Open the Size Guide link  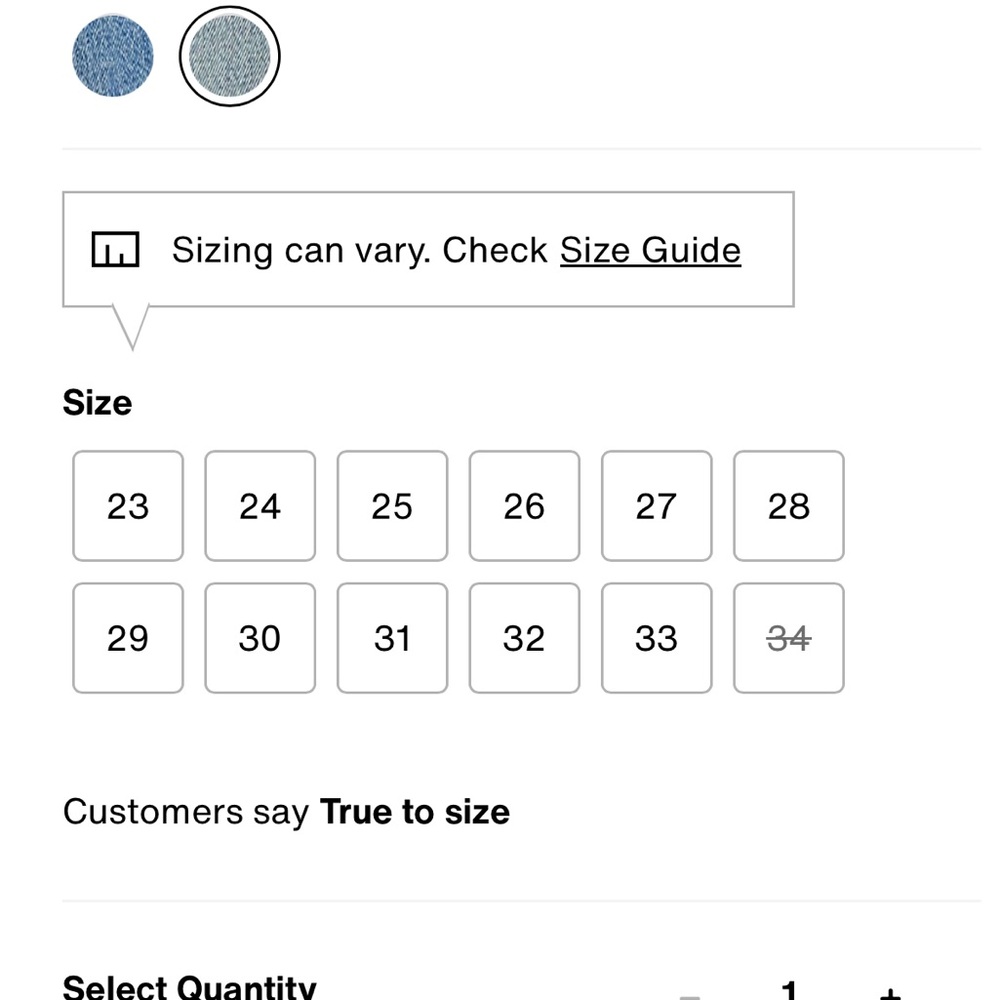650,250
